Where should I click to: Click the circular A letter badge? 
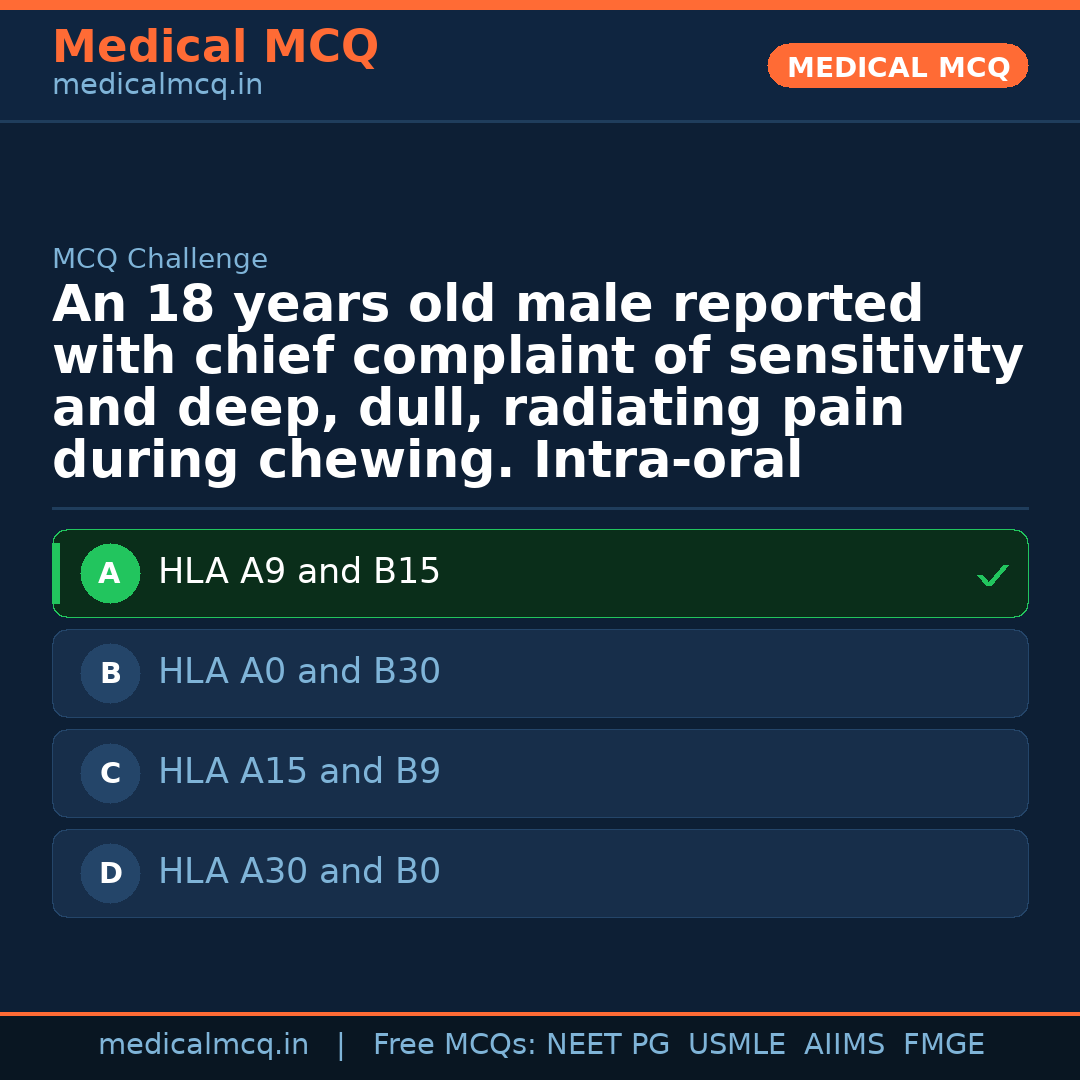tap(110, 573)
